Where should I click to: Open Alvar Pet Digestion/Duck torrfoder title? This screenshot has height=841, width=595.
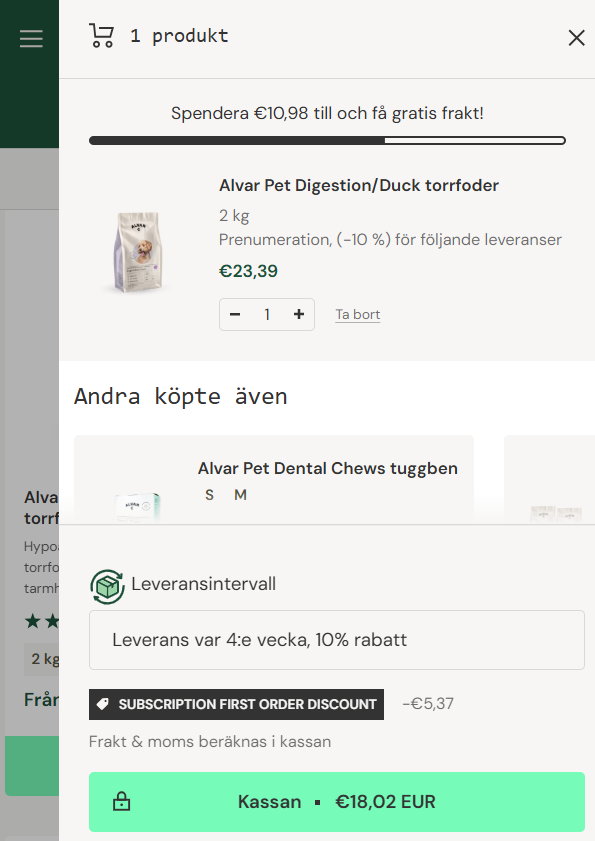coord(359,186)
